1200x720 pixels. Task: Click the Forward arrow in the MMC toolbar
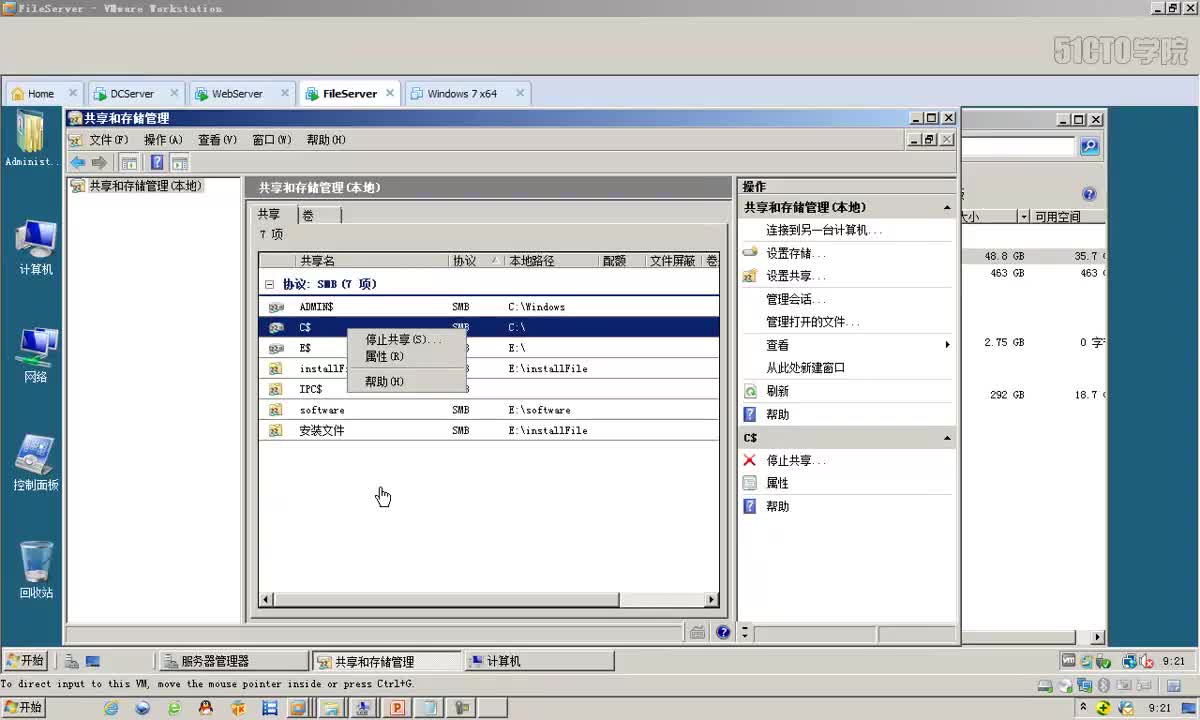(x=99, y=163)
